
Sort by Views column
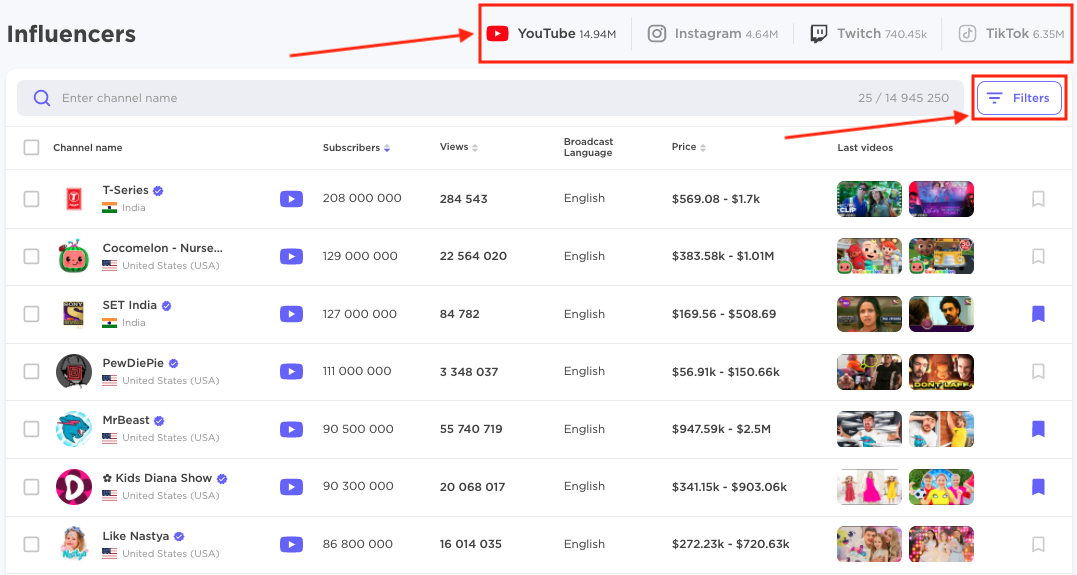459,147
